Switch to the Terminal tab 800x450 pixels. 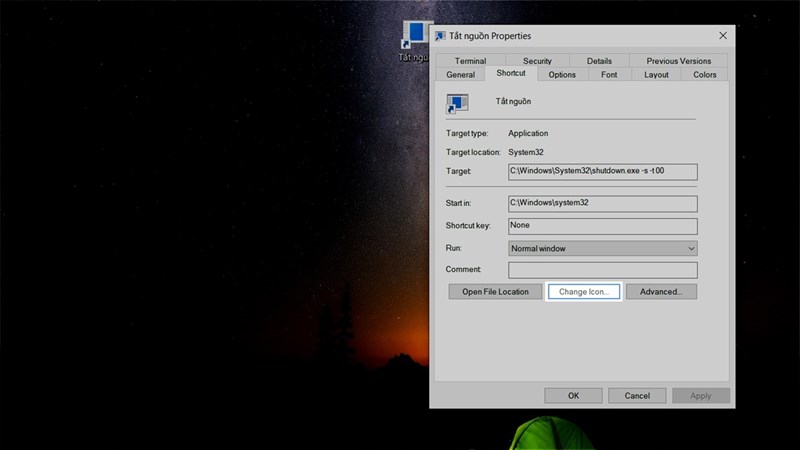pyautogui.click(x=470, y=61)
